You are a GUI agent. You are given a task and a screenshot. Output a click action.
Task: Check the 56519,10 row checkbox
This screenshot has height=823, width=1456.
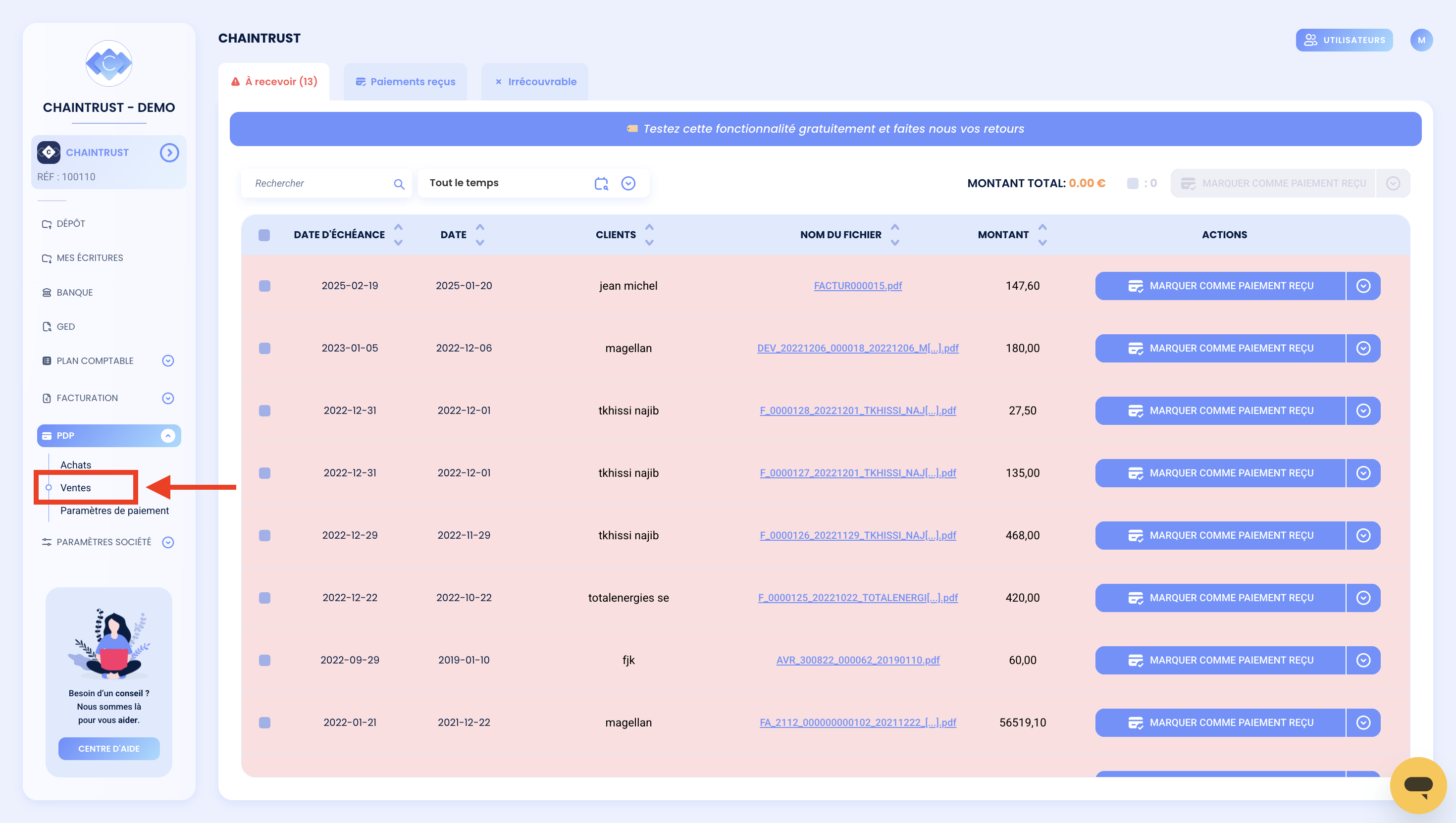click(264, 723)
